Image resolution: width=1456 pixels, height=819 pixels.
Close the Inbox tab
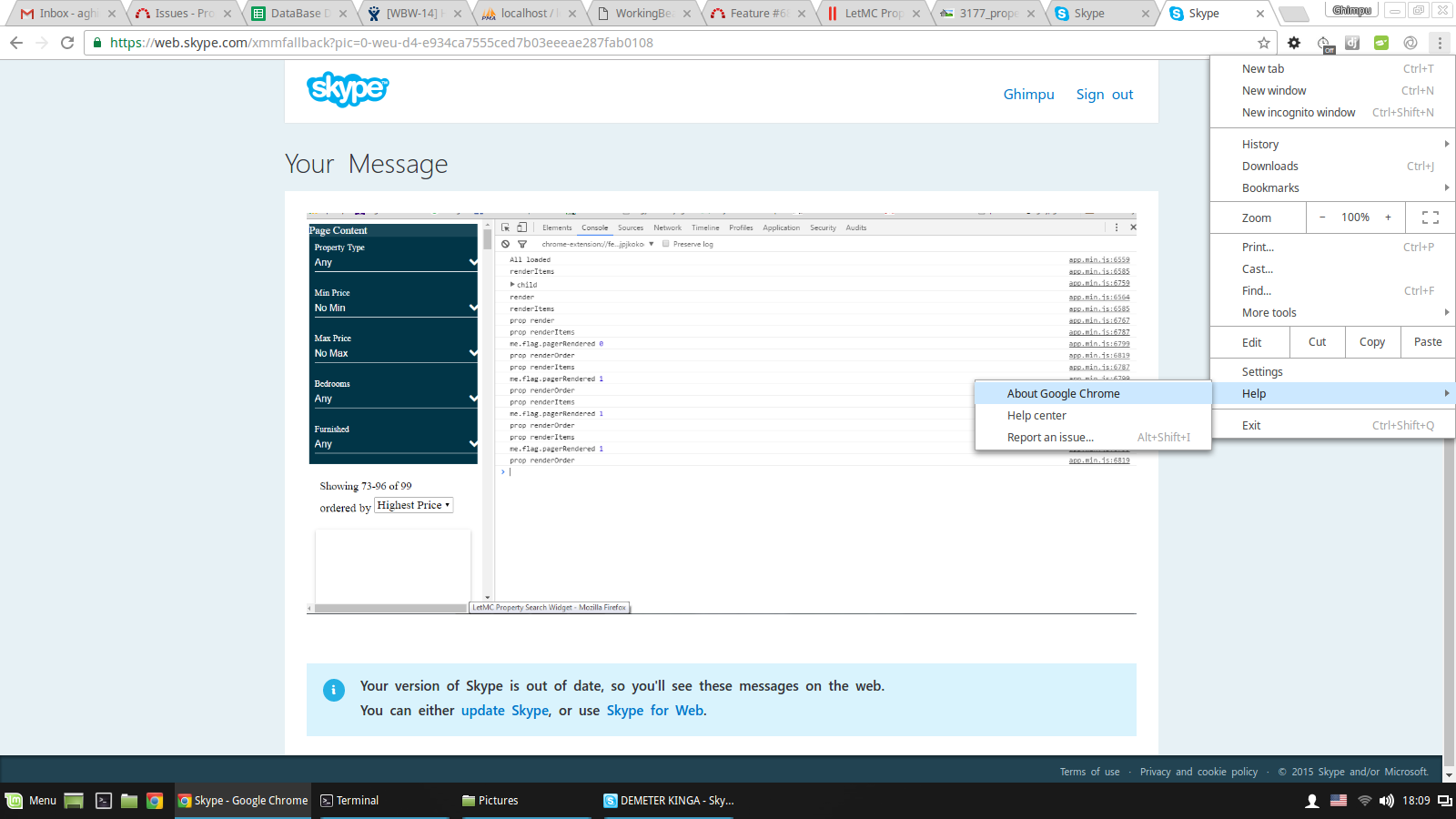point(112,14)
